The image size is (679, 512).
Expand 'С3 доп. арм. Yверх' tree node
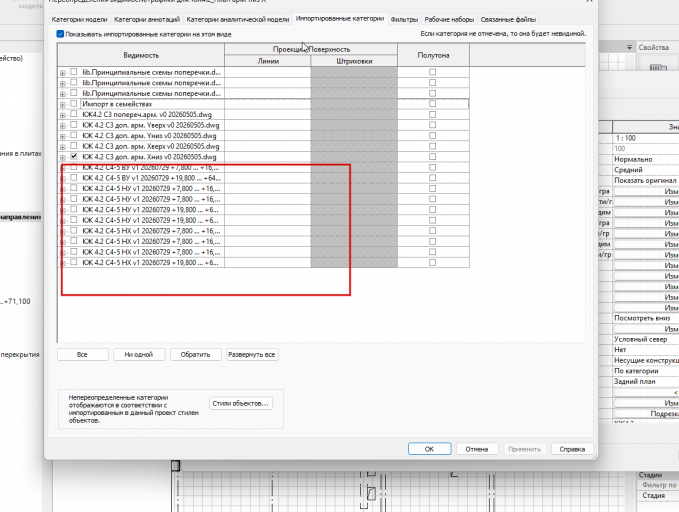[63, 126]
